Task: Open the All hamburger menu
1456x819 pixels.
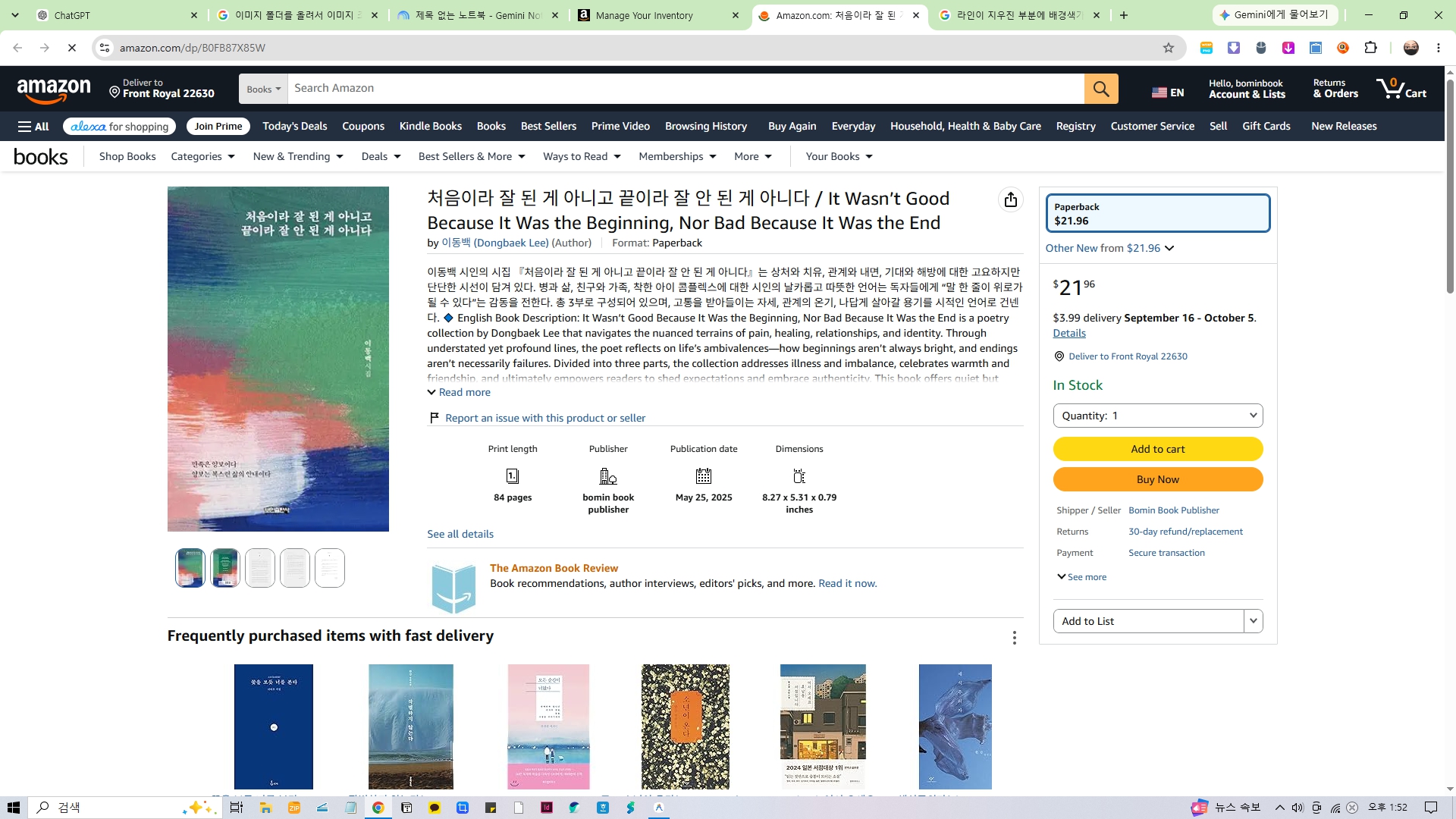Action: click(x=33, y=127)
